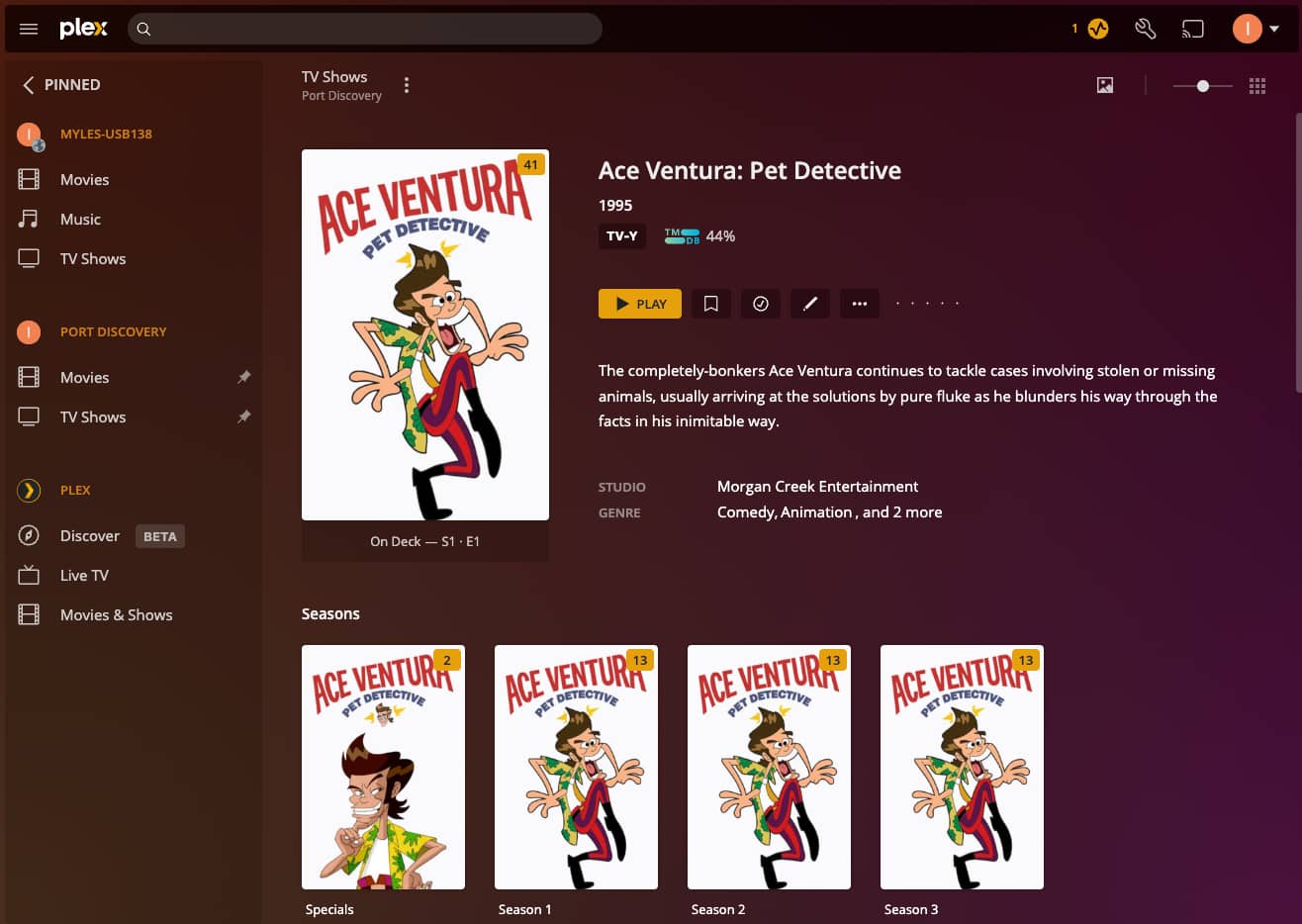The height and width of the screenshot is (924, 1302).
Task: Select the PORT DISCOVERY server heading
Action: [113, 331]
